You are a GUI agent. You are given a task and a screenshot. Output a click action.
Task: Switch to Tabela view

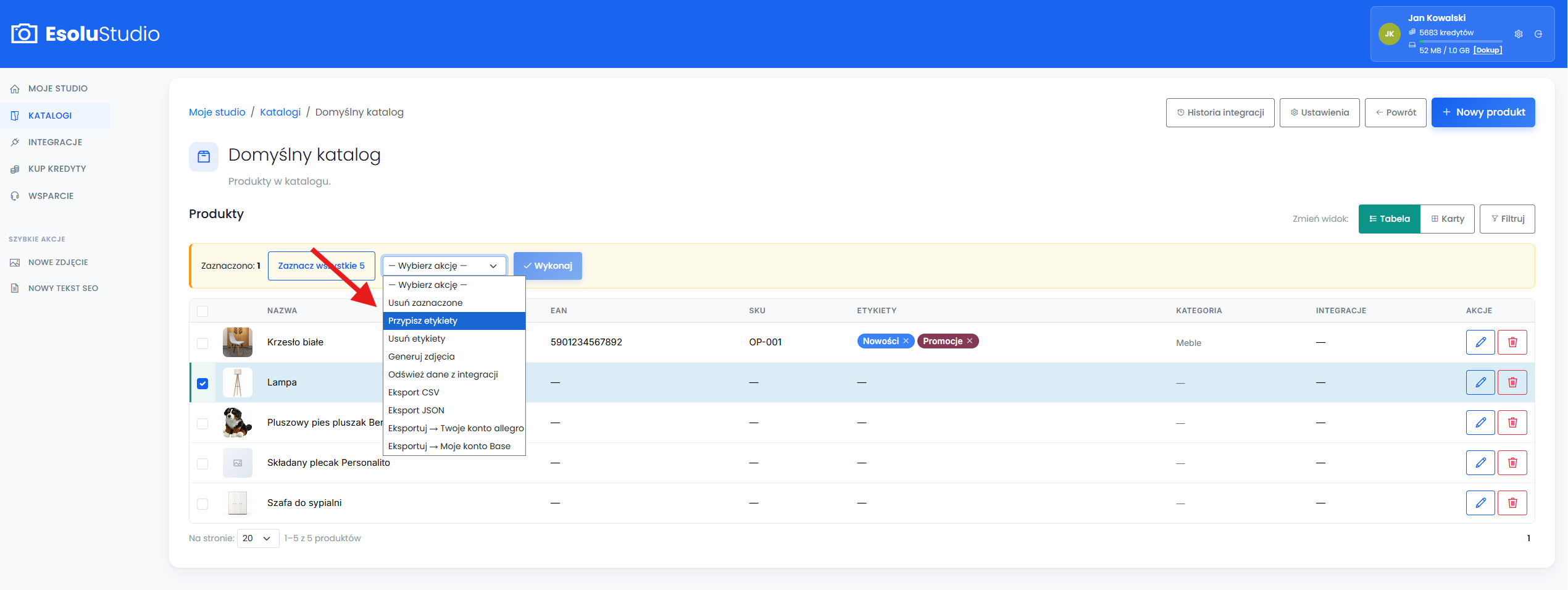pyautogui.click(x=1389, y=219)
